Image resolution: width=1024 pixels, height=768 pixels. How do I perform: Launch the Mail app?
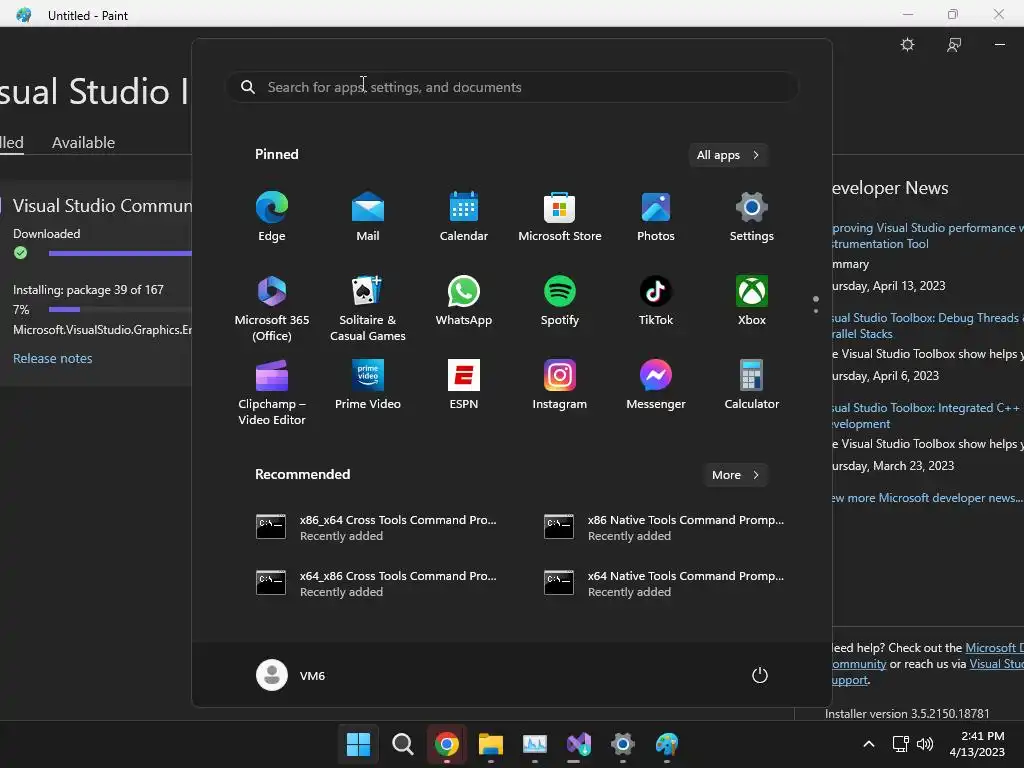[368, 217]
